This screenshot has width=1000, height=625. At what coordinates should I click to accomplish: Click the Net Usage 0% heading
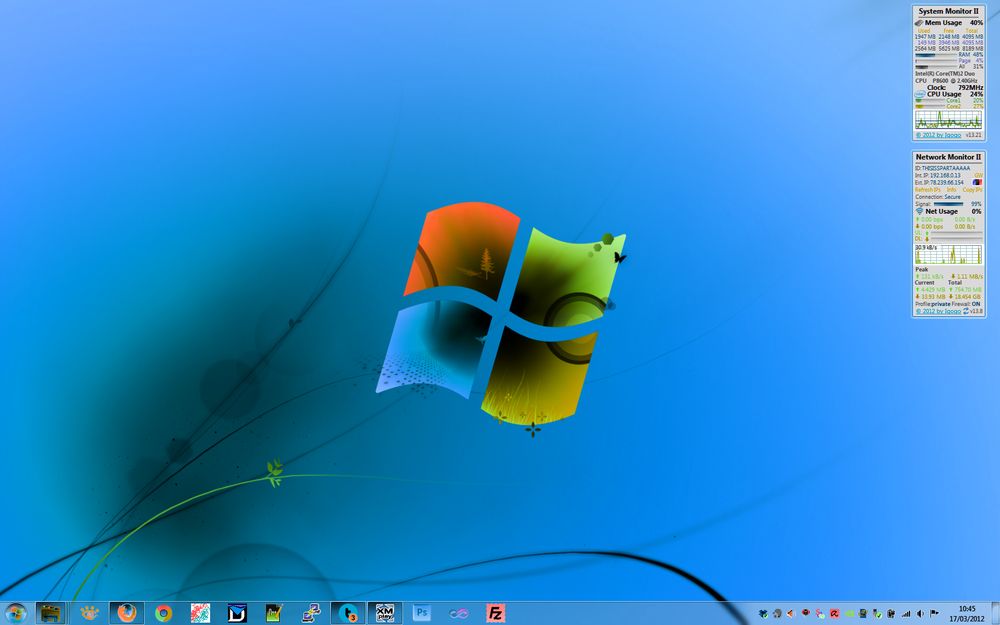948,211
